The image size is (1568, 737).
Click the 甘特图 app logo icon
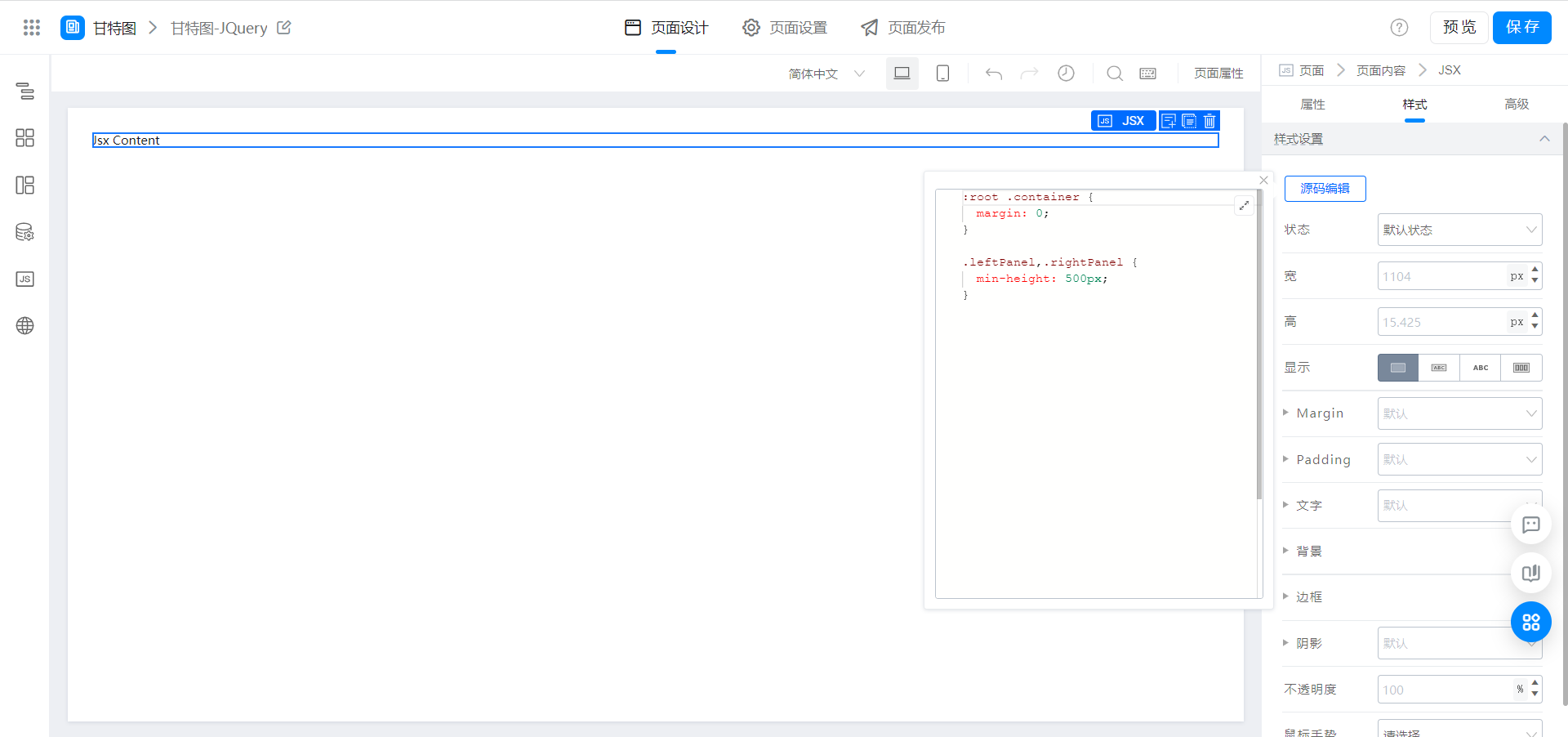click(73, 27)
